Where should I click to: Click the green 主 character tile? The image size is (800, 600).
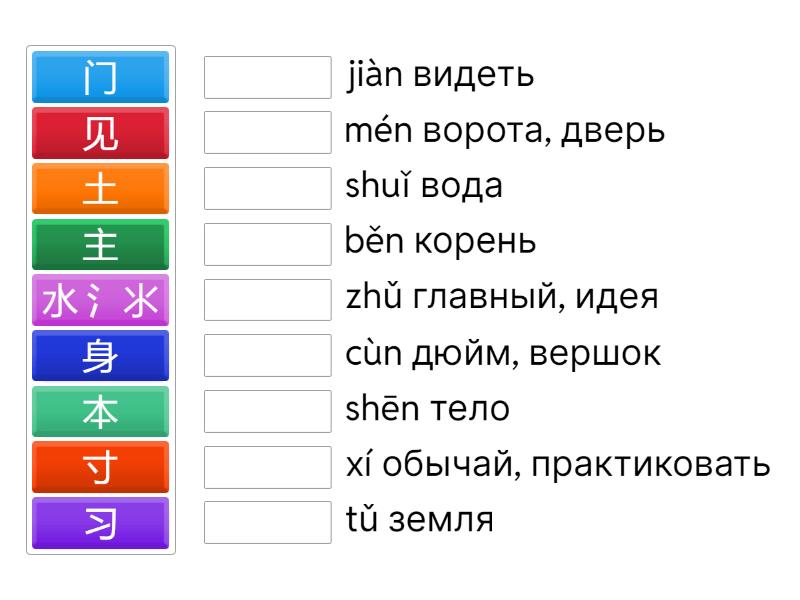[100, 244]
